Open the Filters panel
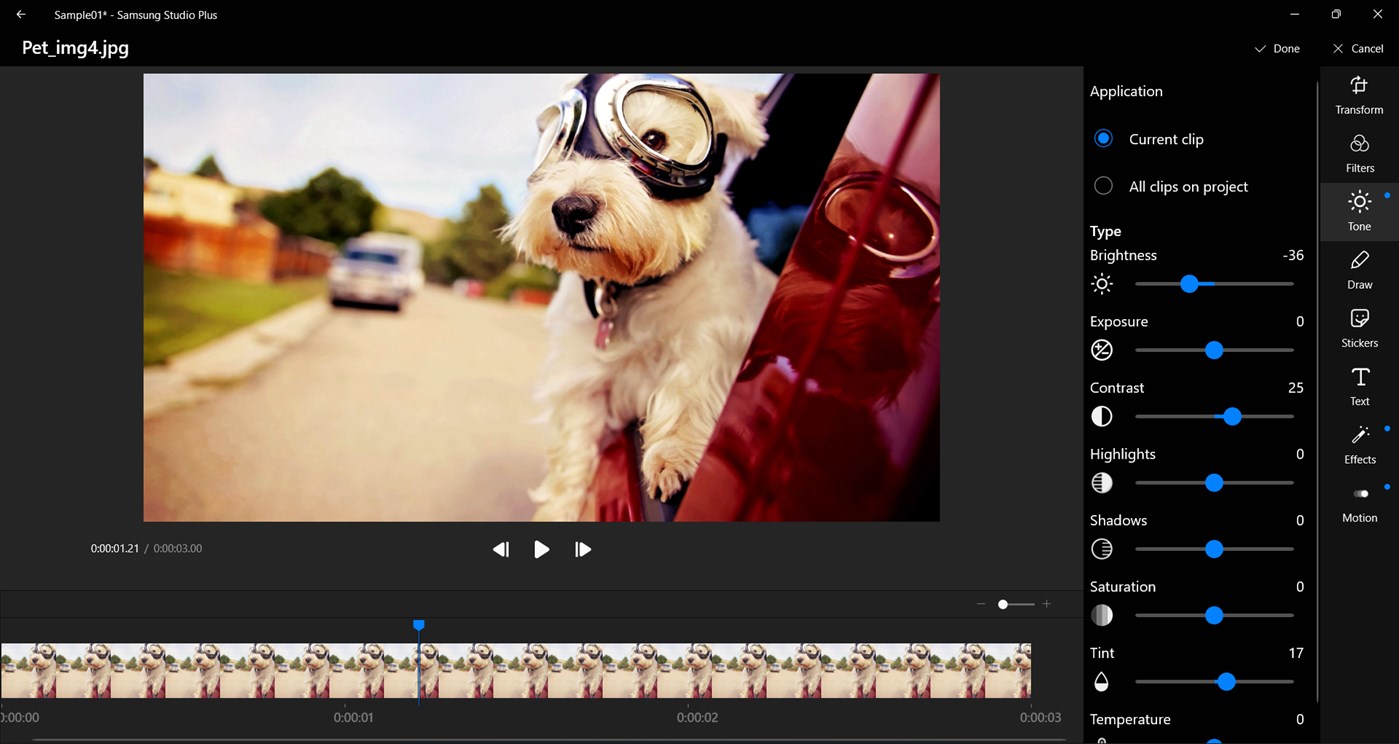This screenshot has height=744, width=1399. 1359,154
